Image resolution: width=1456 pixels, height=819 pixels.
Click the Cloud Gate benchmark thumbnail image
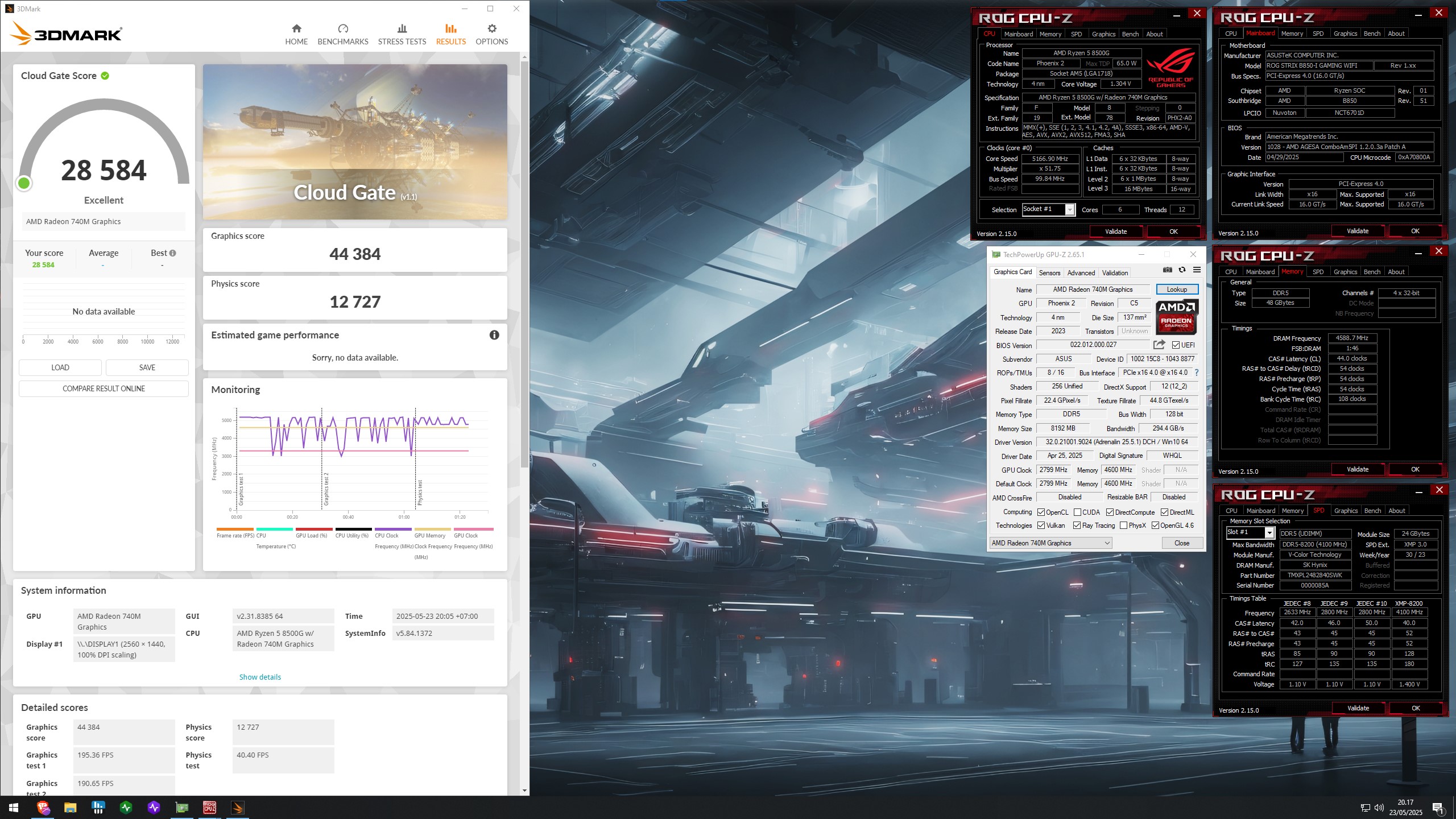click(355, 142)
